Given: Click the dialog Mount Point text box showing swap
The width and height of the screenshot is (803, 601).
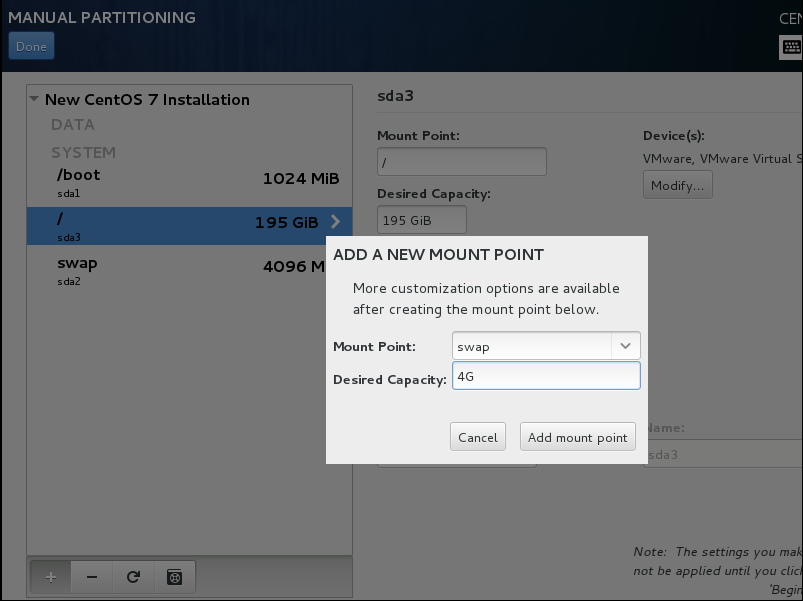Looking at the screenshot, I should point(531,346).
